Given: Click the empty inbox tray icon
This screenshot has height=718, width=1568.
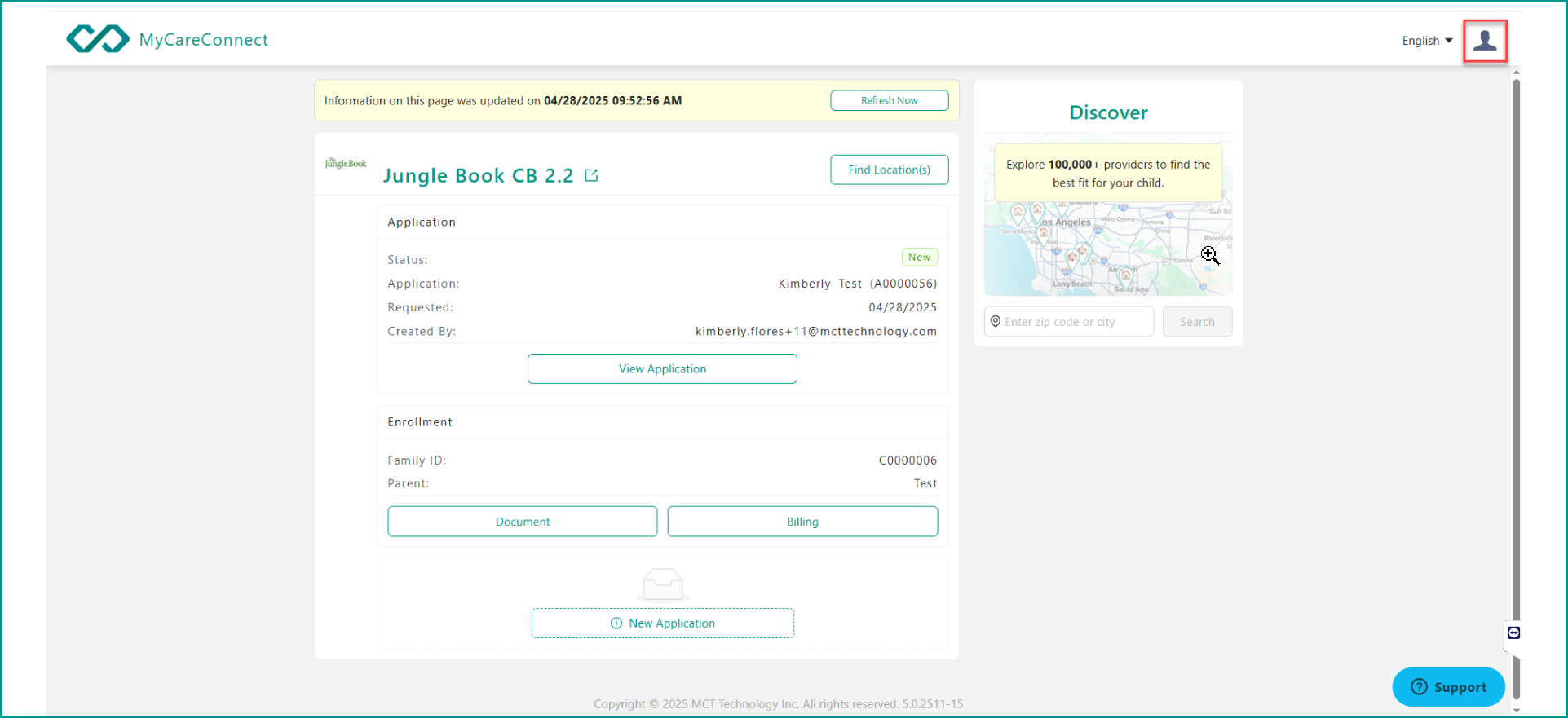Looking at the screenshot, I should click(663, 584).
